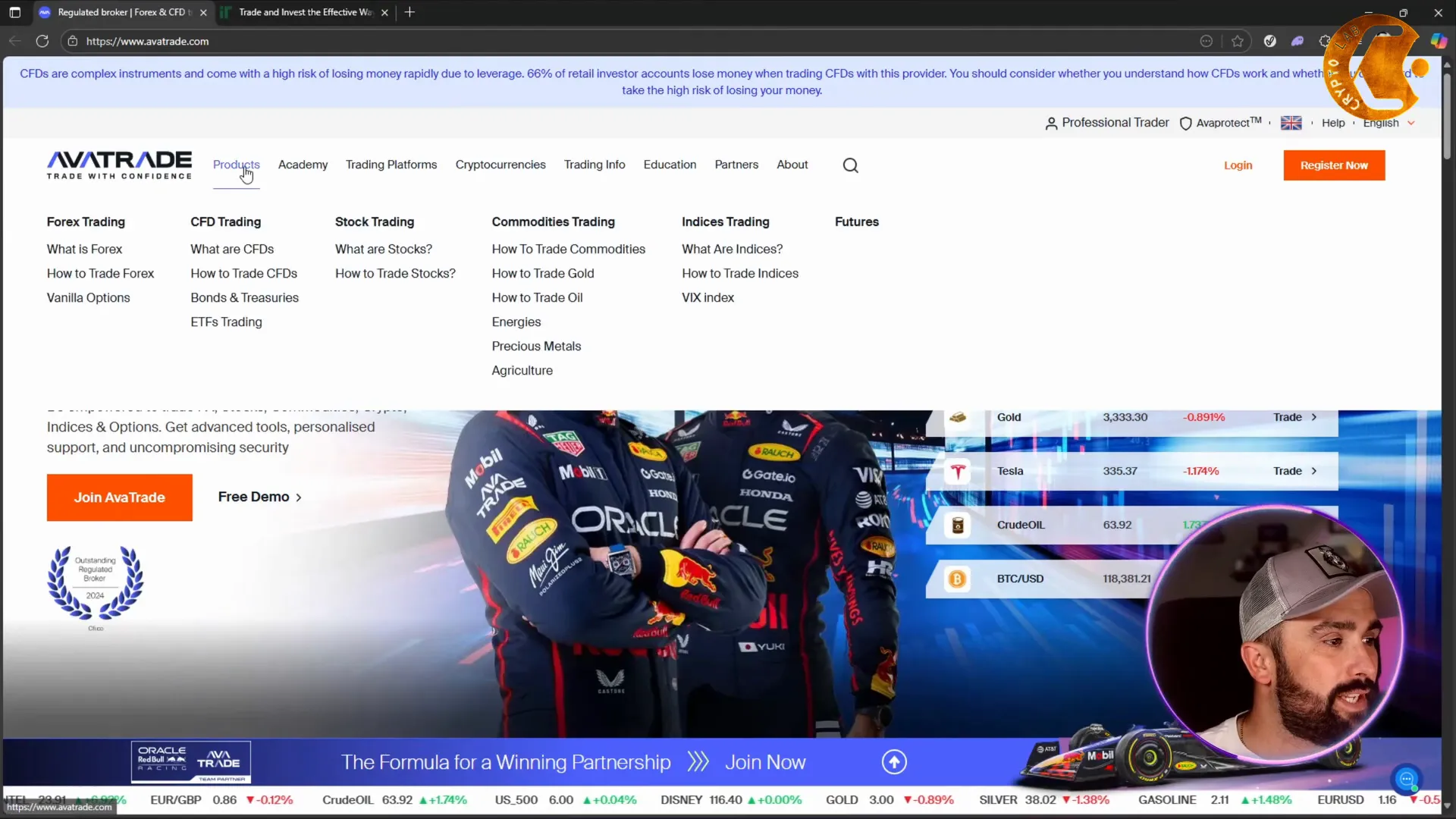The height and width of the screenshot is (819, 1456).
Task: Open the Trading Platforms menu
Action: [391, 165]
